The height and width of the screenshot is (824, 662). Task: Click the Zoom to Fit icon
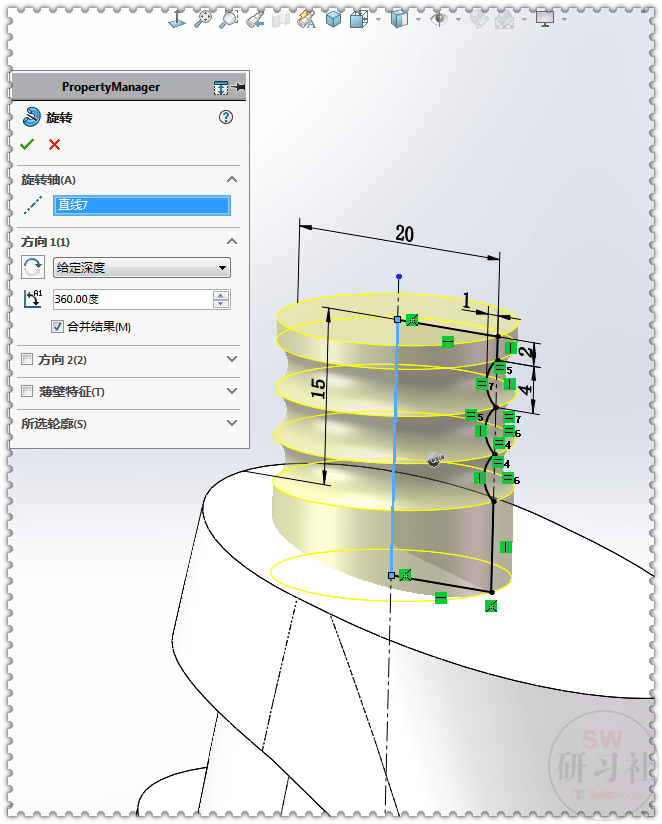[x=203, y=18]
